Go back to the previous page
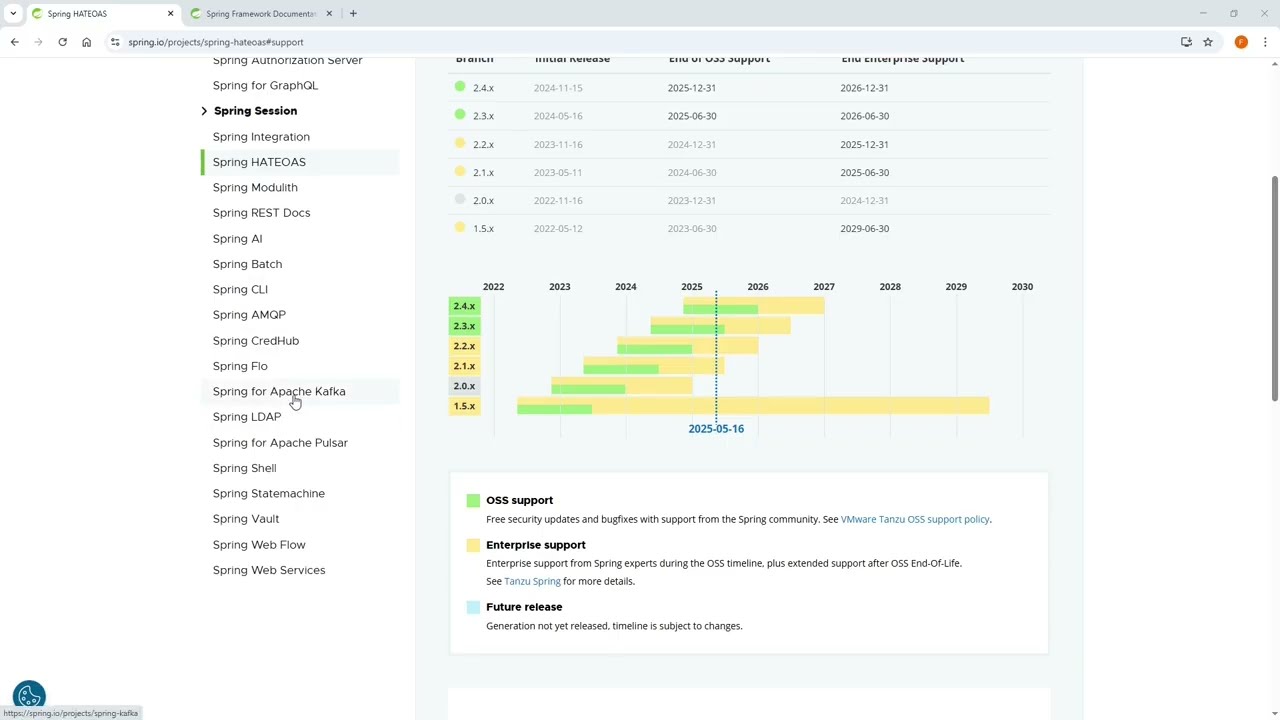The width and height of the screenshot is (1280, 720). click(x=15, y=42)
